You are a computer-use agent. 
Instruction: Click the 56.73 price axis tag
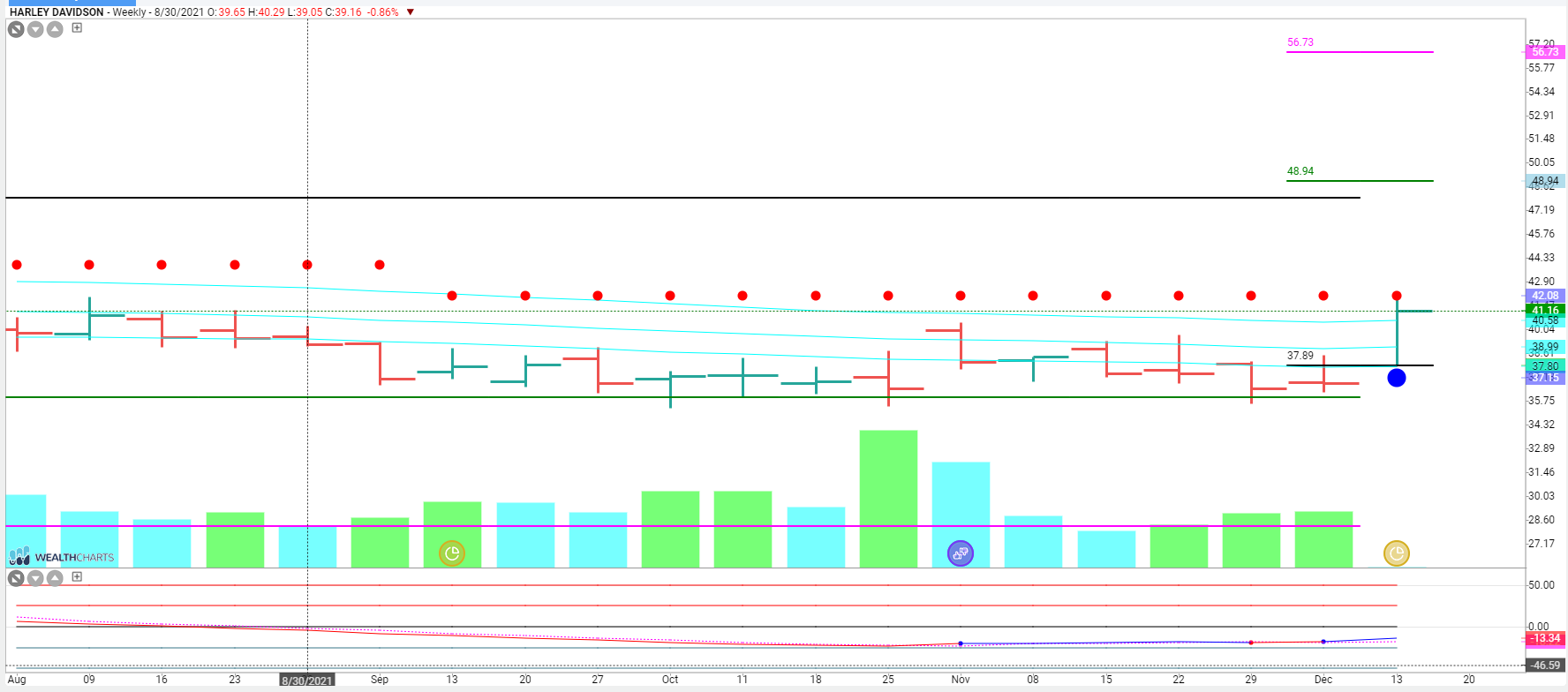click(x=1545, y=52)
